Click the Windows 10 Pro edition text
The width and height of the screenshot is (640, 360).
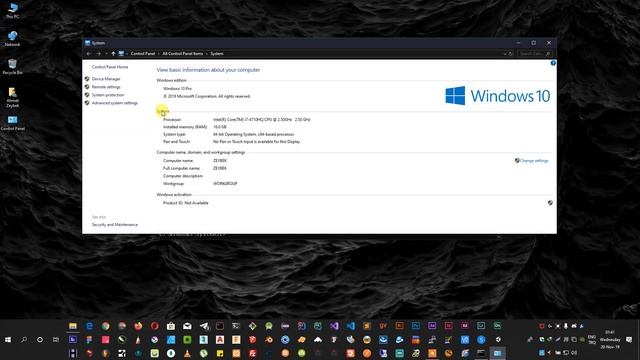click(x=177, y=88)
